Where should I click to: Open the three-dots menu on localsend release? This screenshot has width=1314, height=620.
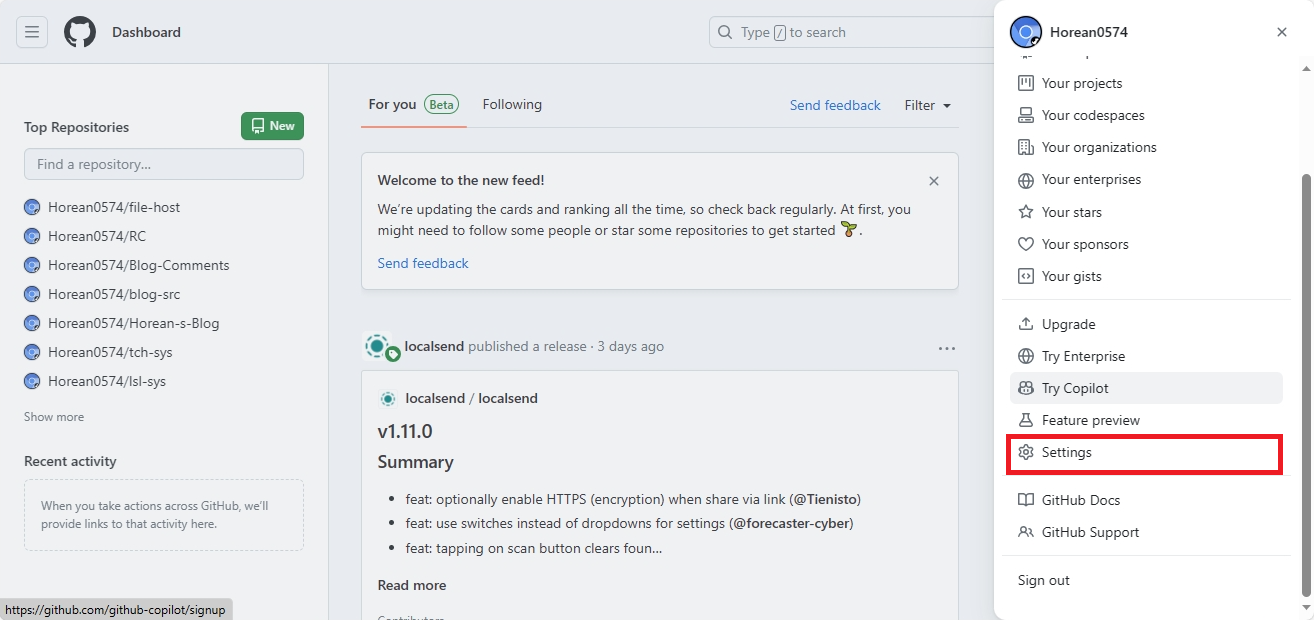[x=947, y=348]
